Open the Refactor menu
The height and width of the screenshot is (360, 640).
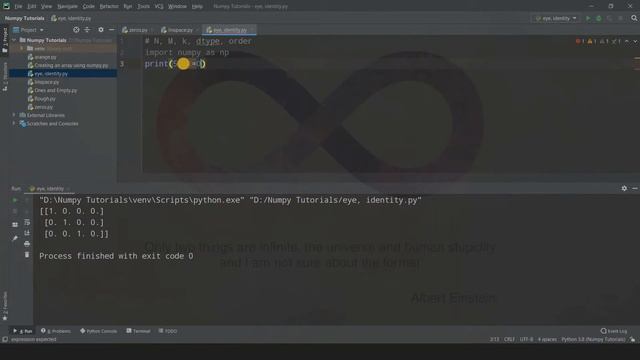coord(109,7)
